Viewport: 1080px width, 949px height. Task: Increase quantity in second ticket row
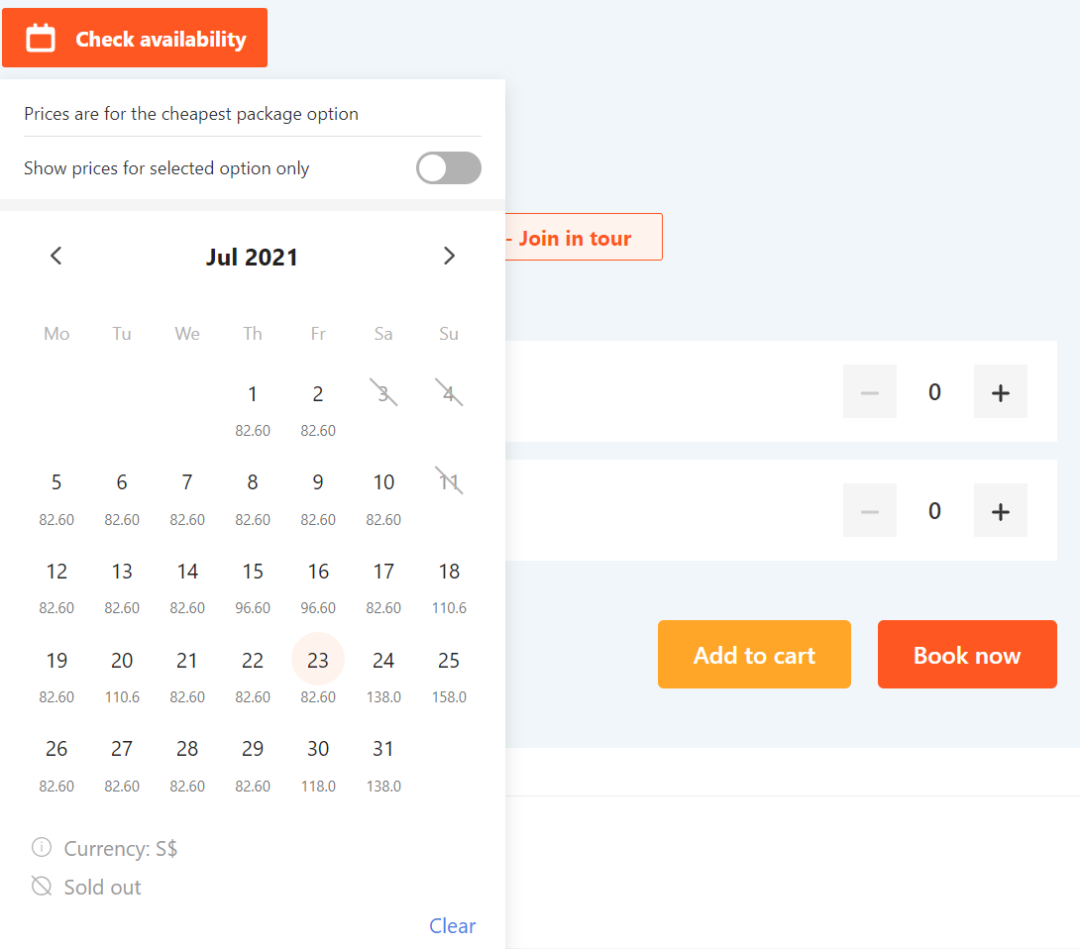(1000, 510)
